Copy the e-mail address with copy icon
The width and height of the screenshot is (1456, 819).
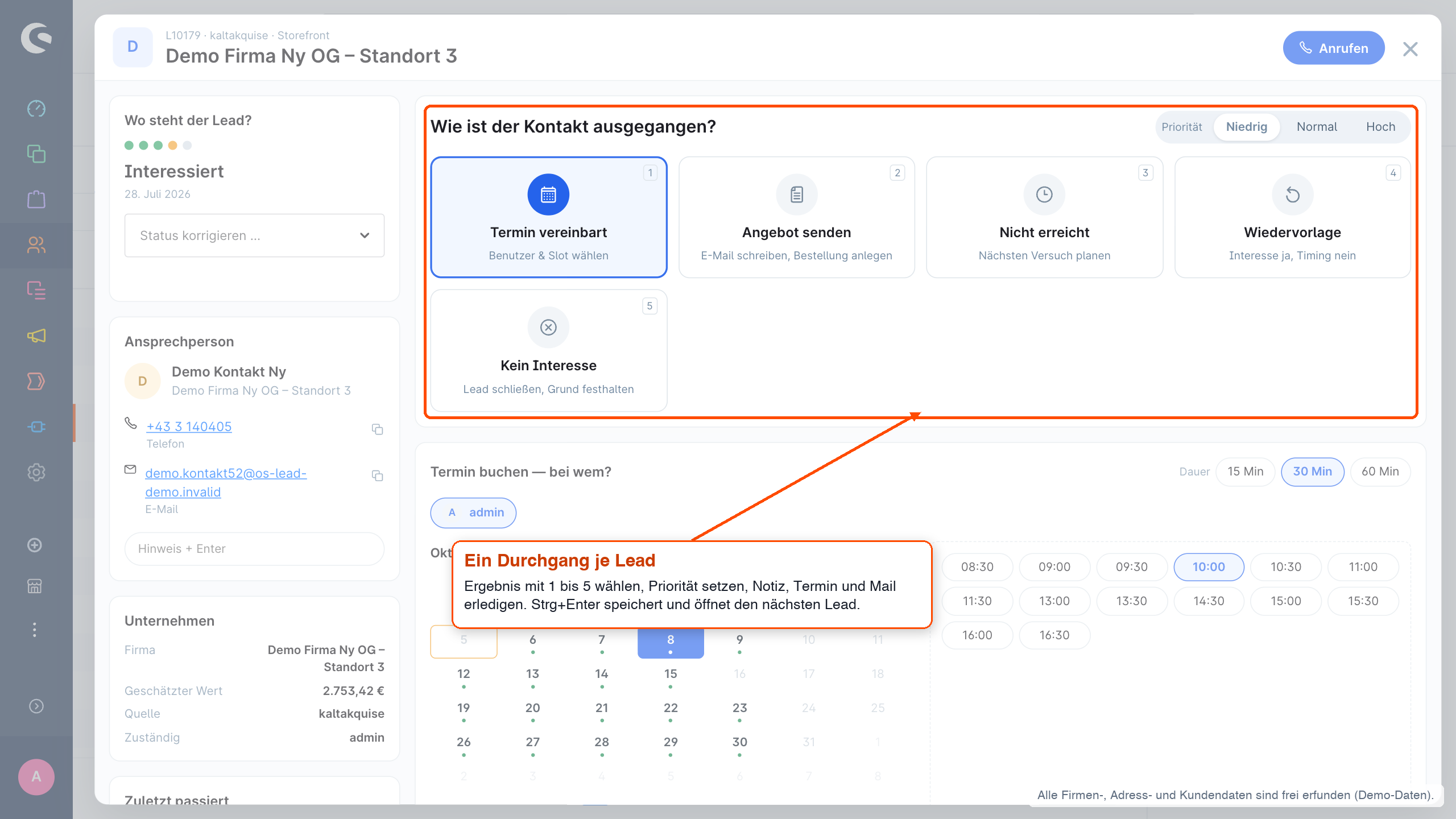tap(377, 475)
